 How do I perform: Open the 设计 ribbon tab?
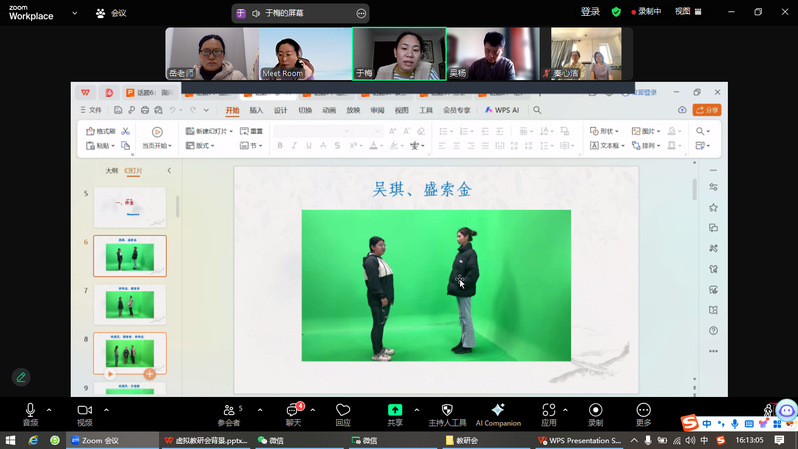pos(281,110)
